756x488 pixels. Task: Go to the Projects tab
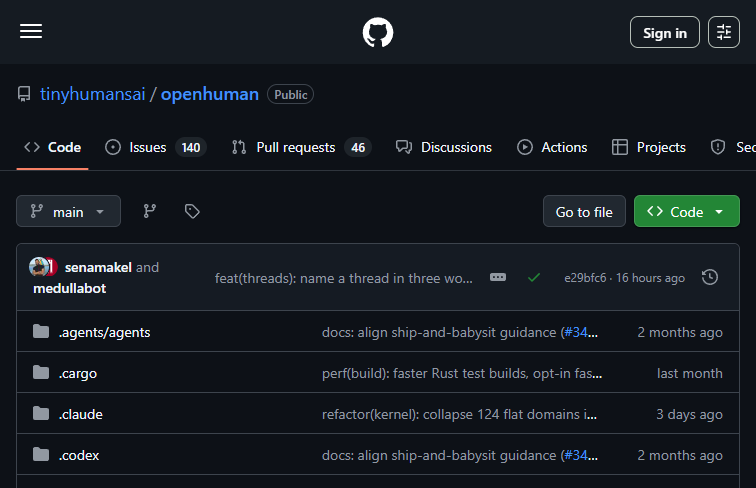648,147
